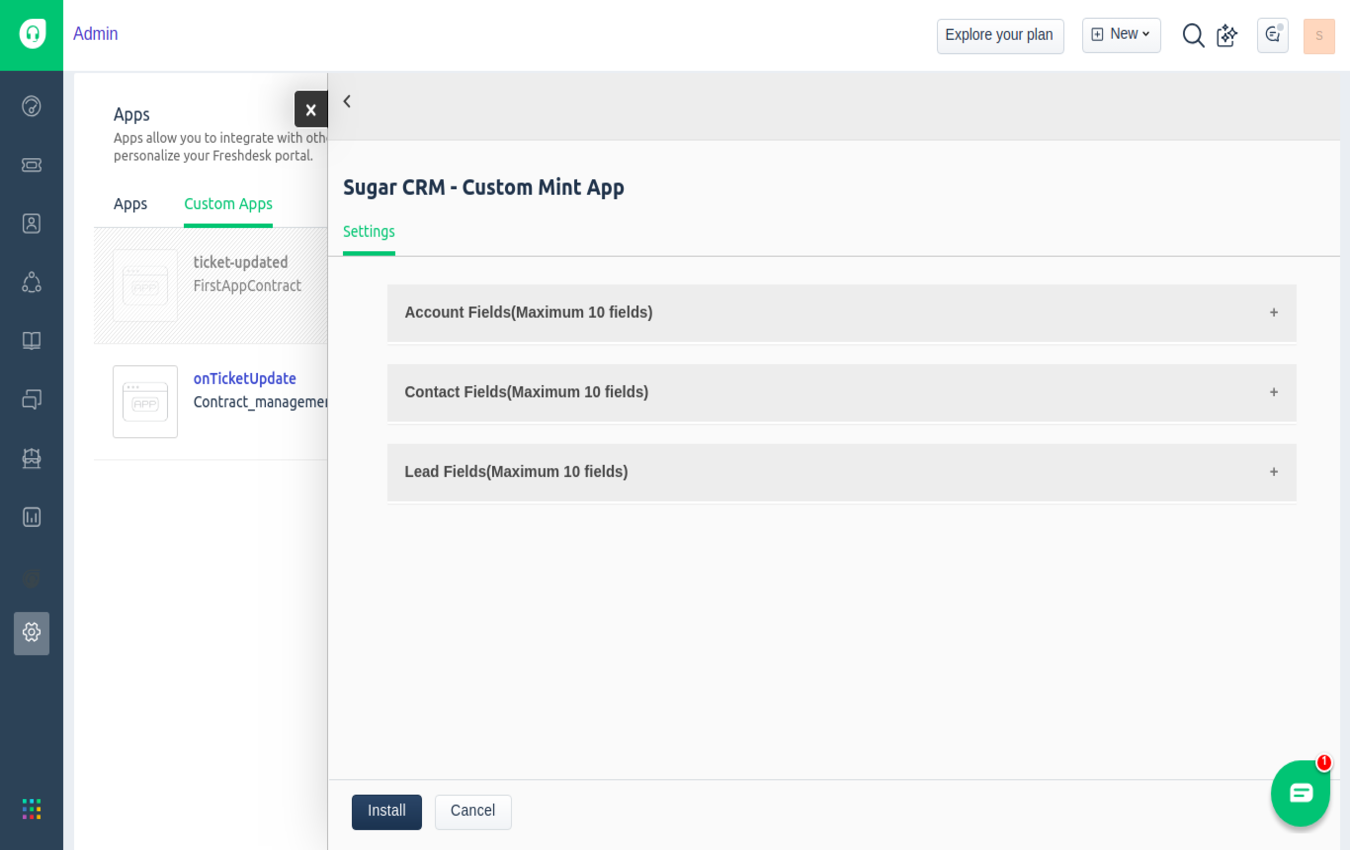Select the Settings tab

[369, 232]
